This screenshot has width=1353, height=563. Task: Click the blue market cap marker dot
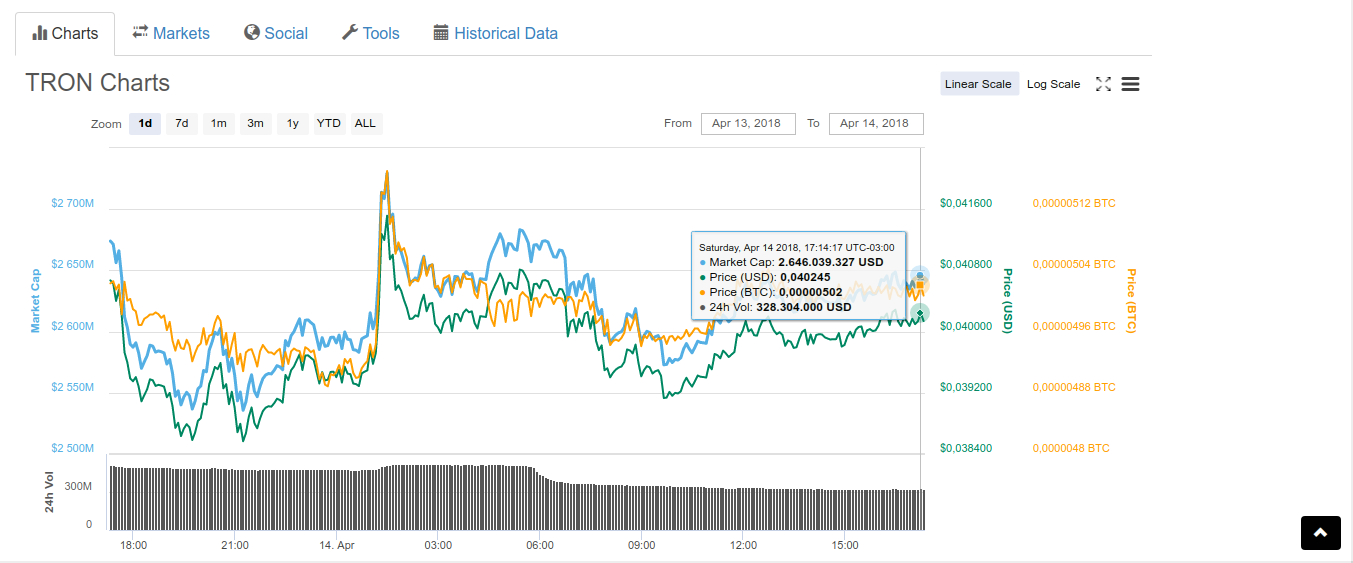[920, 275]
